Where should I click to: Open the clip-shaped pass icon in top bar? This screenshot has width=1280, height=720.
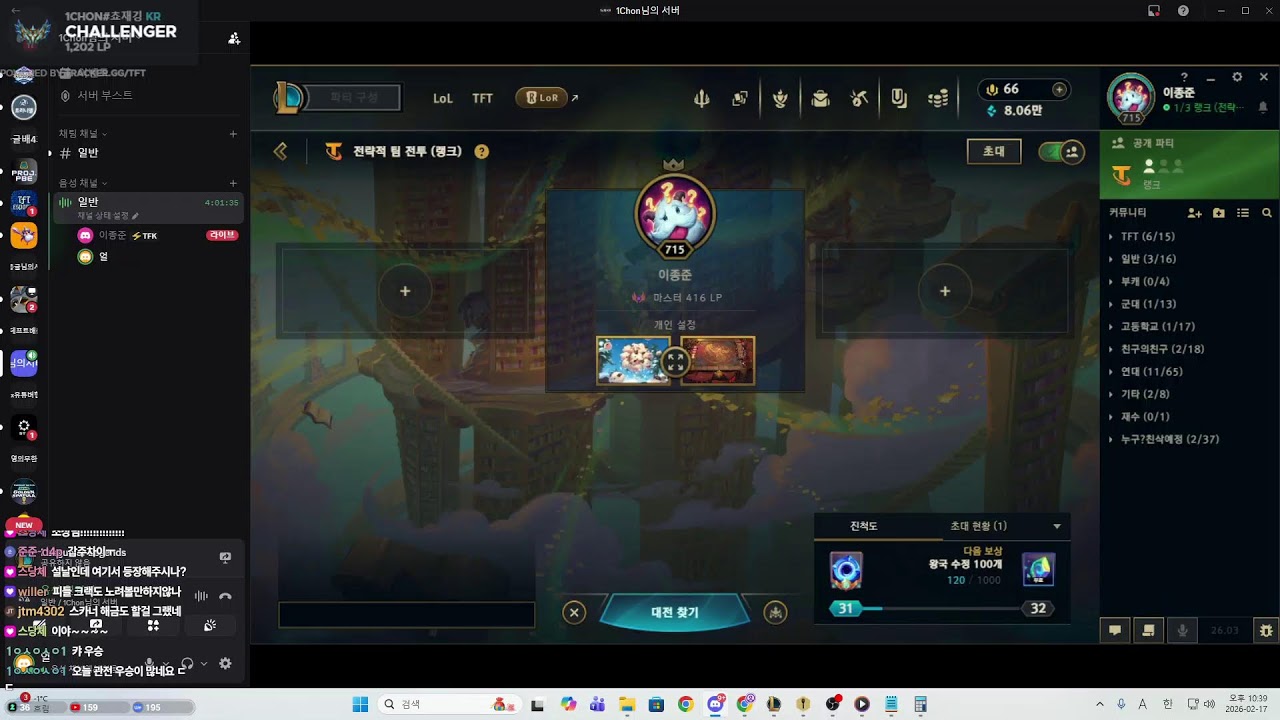tap(899, 98)
